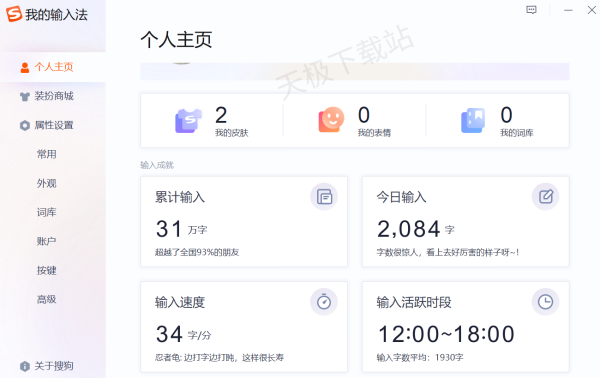Screen dimensions: 600x378
Task: Go to 账户 settings
Action: click(x=47, y=241)
